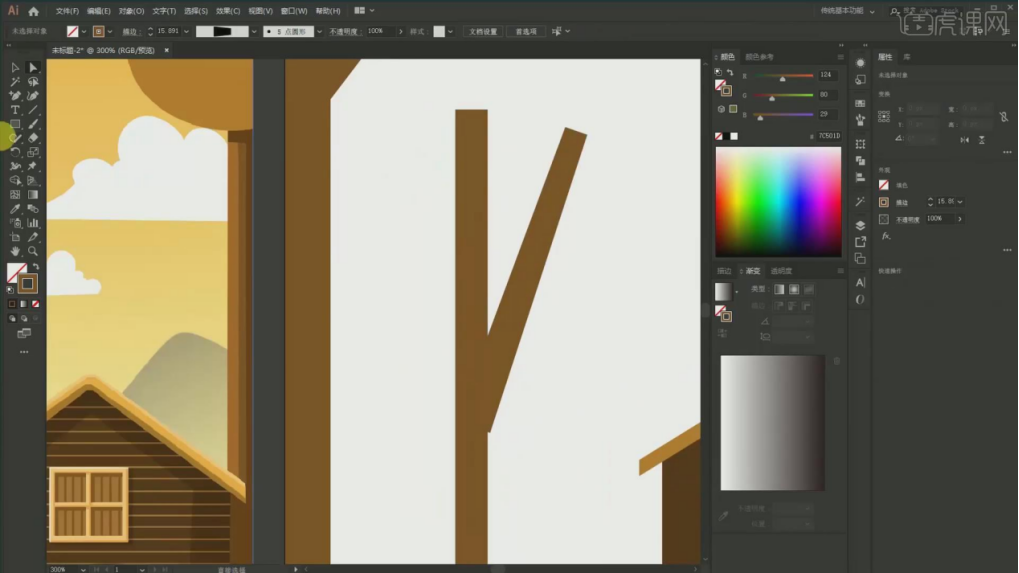Screen dimensions: 1019x573
Task: Switch to the 颜色参考 tab
Action: 759,57
